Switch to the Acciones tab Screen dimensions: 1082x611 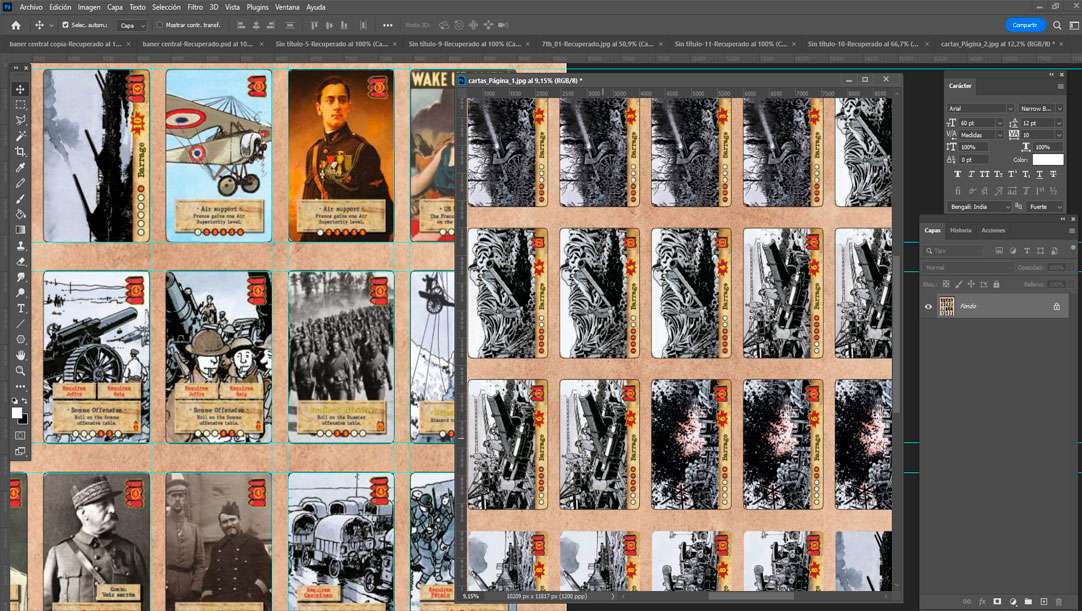(993, 230)
